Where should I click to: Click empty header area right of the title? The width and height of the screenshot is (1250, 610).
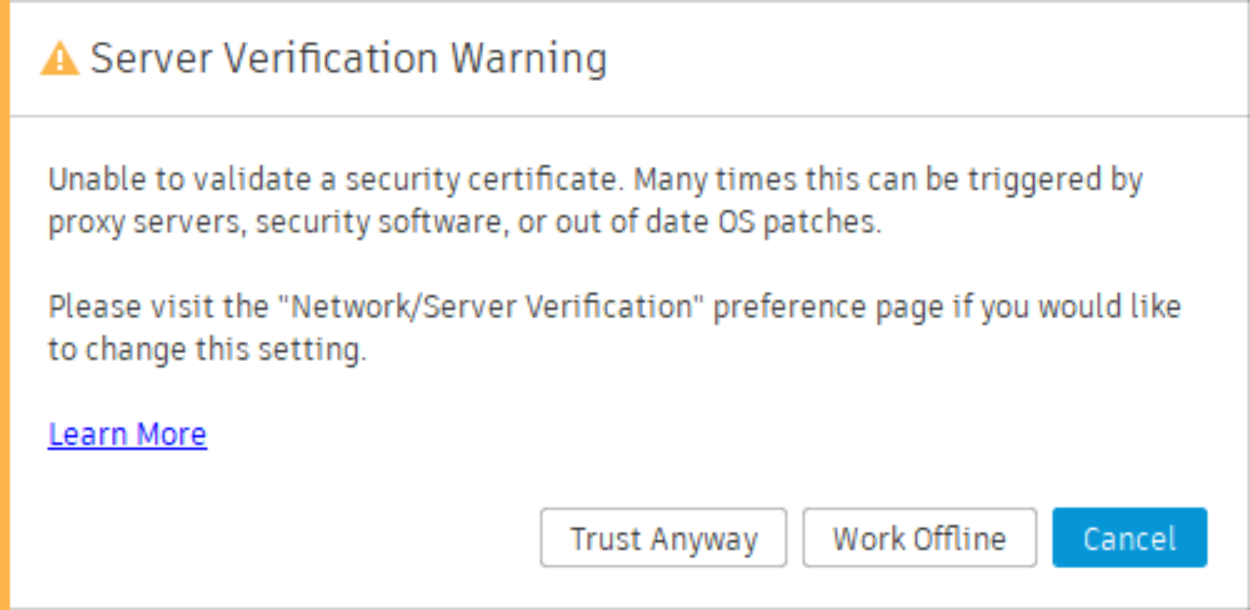pyautogui.click(x=900, y=60)
